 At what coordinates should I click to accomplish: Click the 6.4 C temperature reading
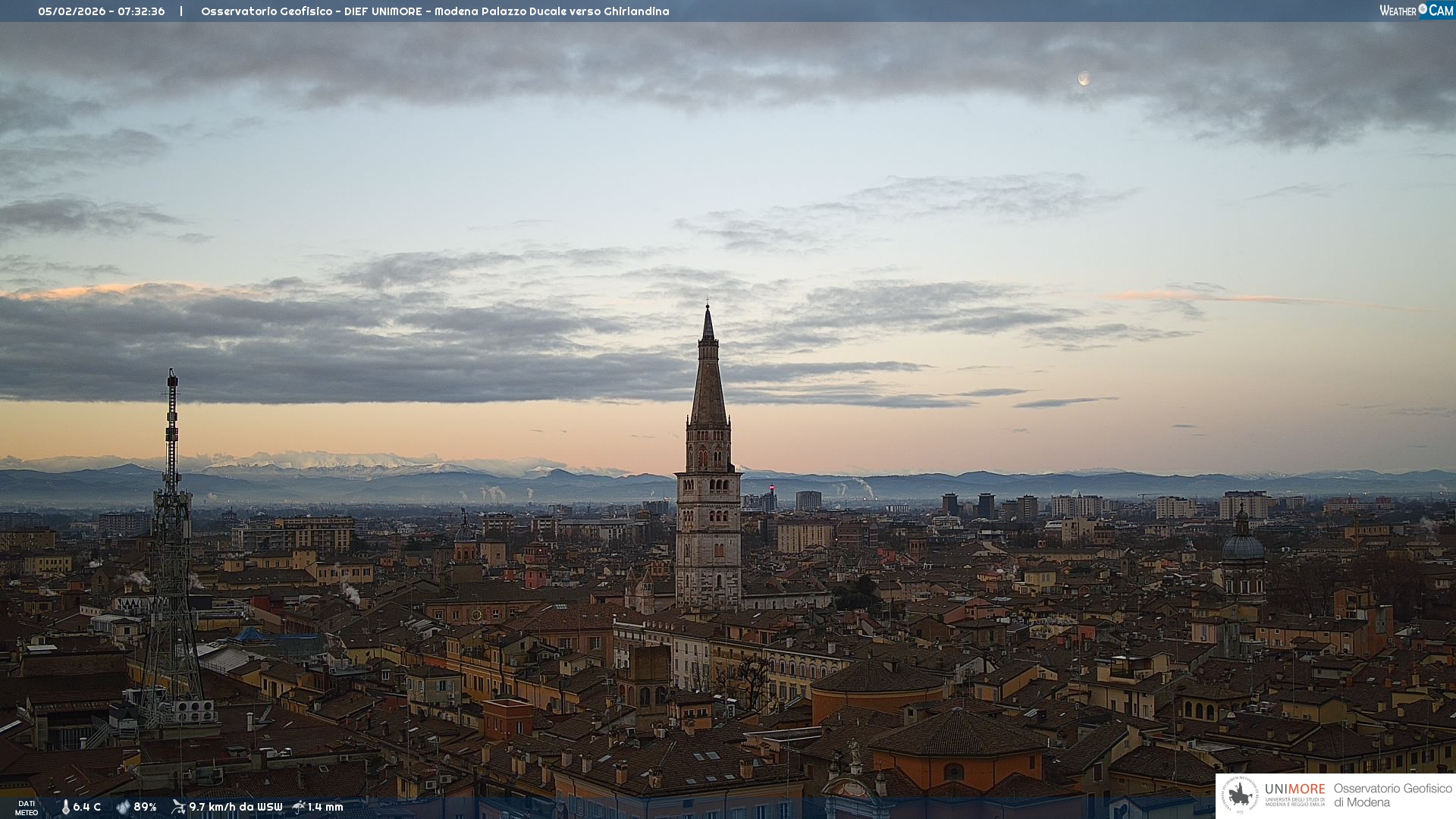tap(86, 807)
